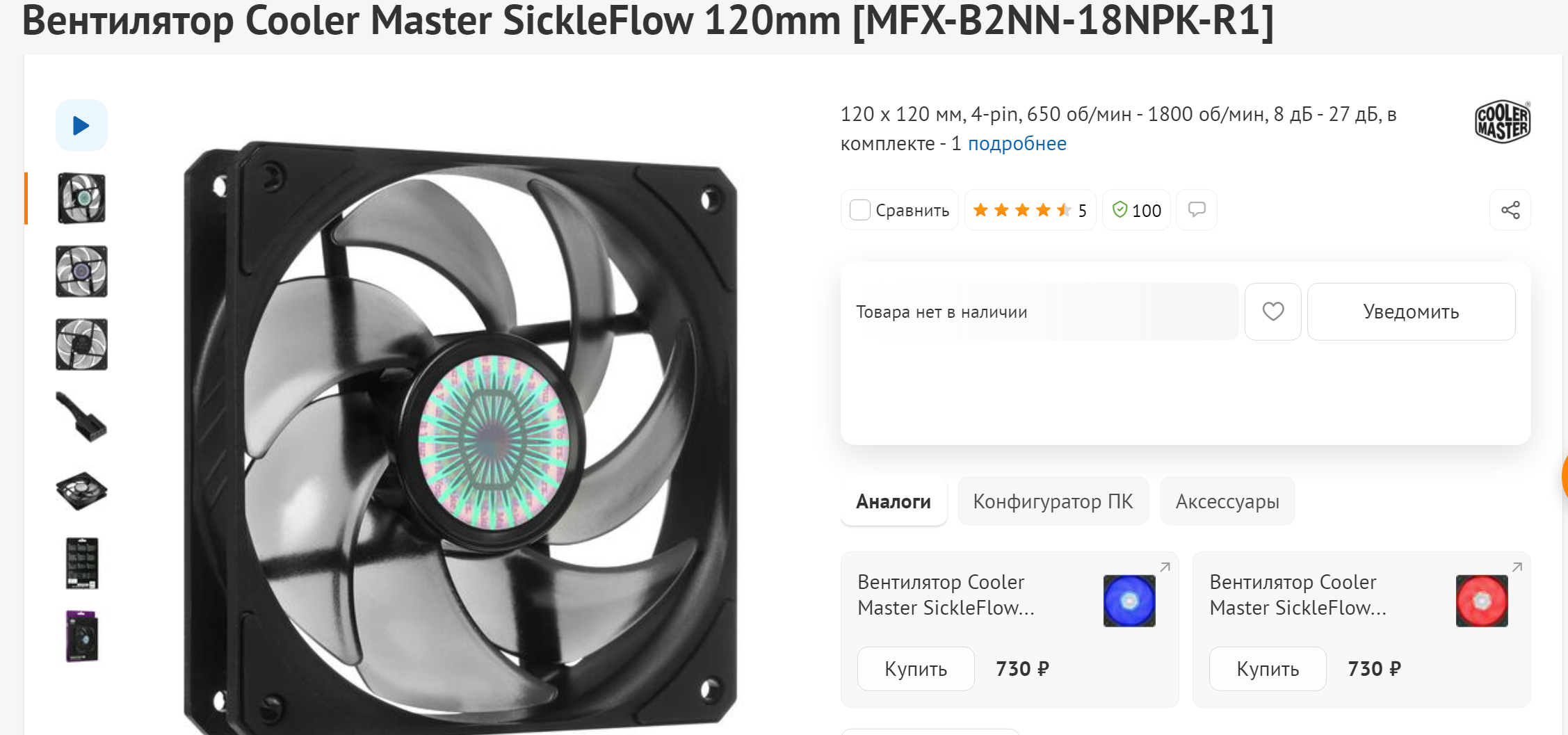Select the purple retail box thumbnail
The height and width of the screenshot is (735, 1568).
[81, 636]
